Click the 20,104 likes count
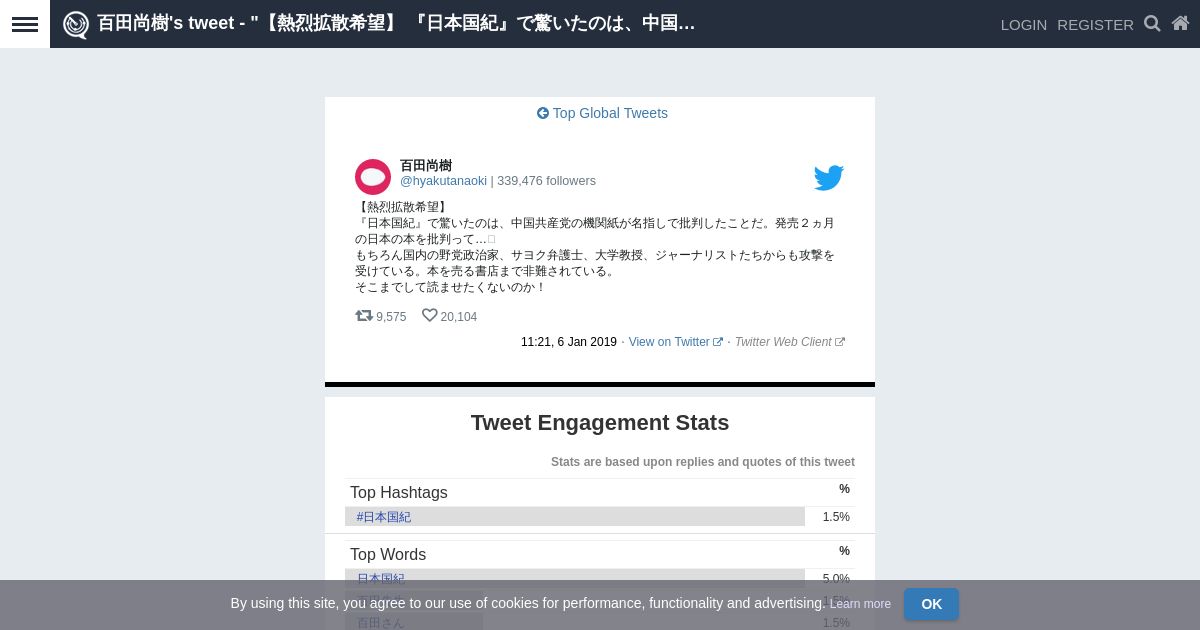The width and height of the screenshot is (1200, 630). click(x=459, y=317)
